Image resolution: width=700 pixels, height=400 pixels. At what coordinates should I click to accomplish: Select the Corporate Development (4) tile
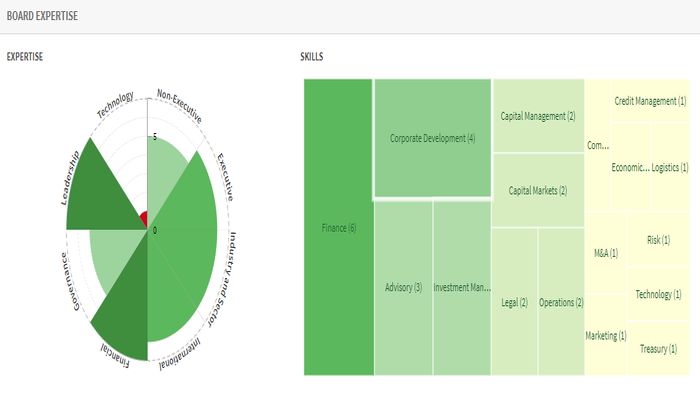pyautogui.click(x=432, y=138)
